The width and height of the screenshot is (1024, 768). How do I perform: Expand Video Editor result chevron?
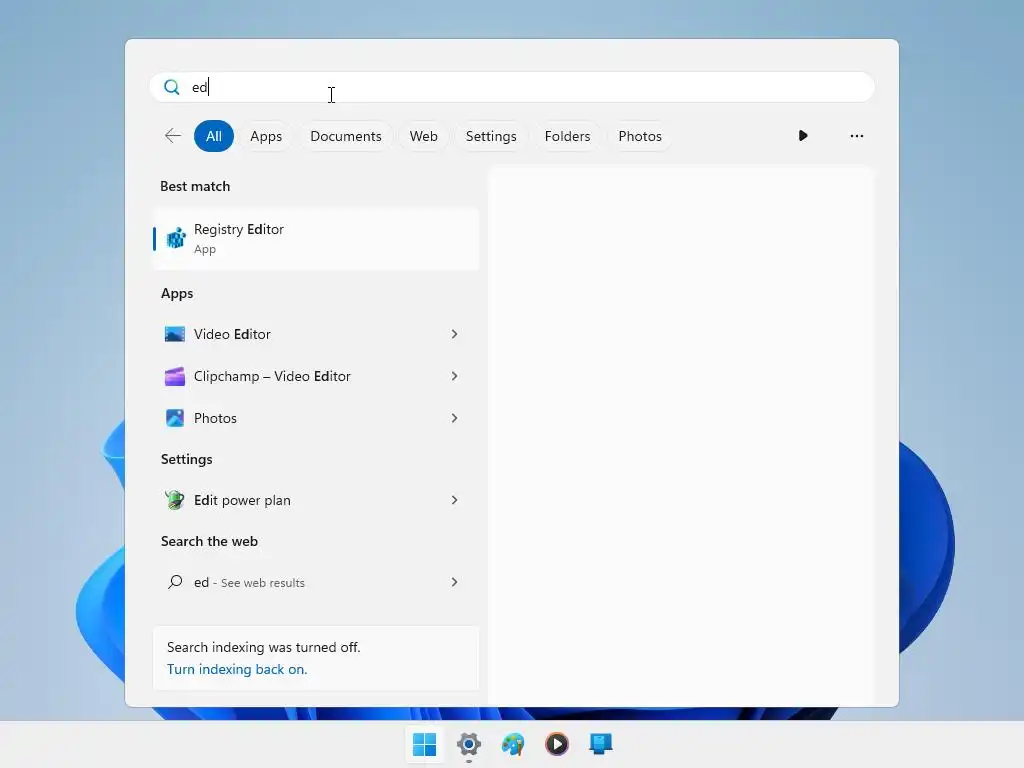click(455, 334)
